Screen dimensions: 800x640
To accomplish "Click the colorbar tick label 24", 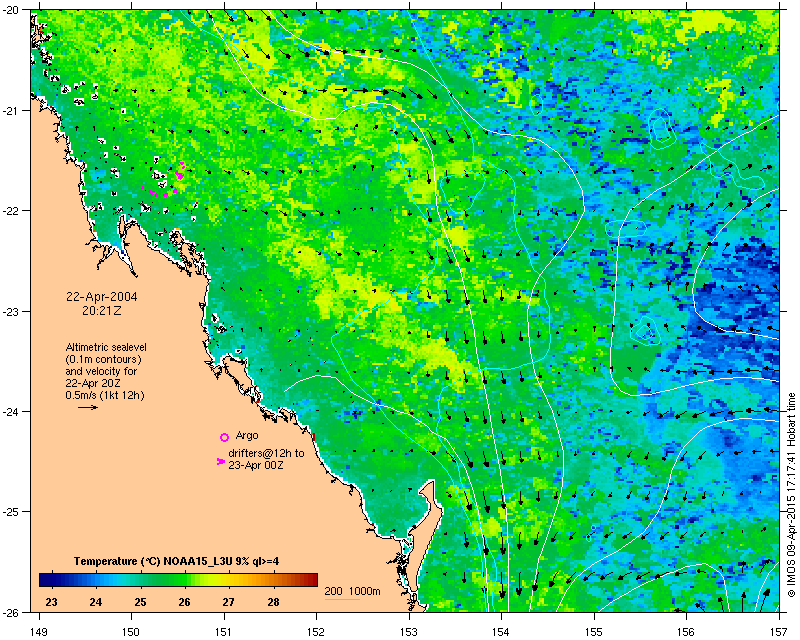I will tap(96, 602).
